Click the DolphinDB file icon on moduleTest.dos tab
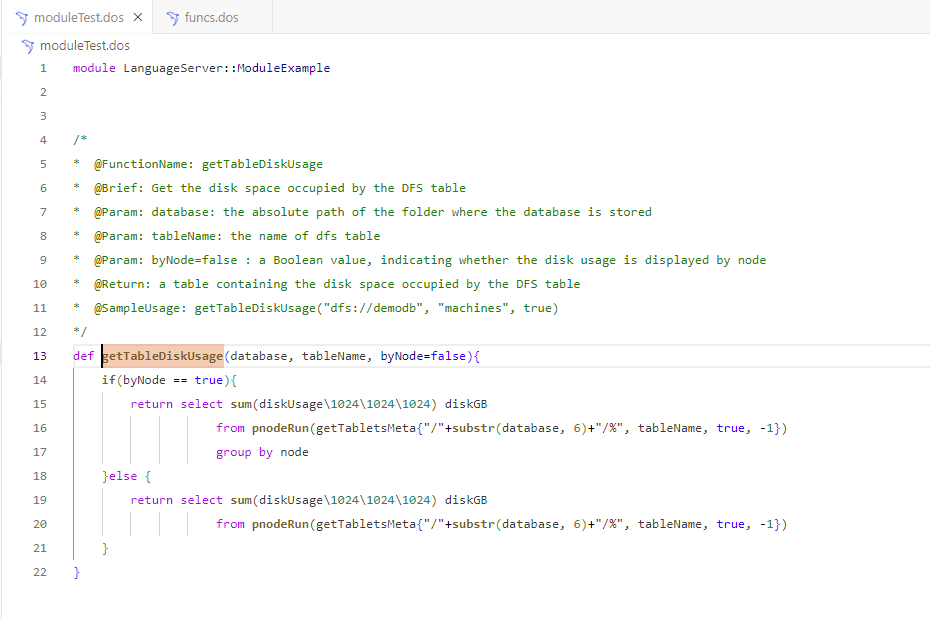This screenshot has width=930, height=619. [x=21, y=18]
